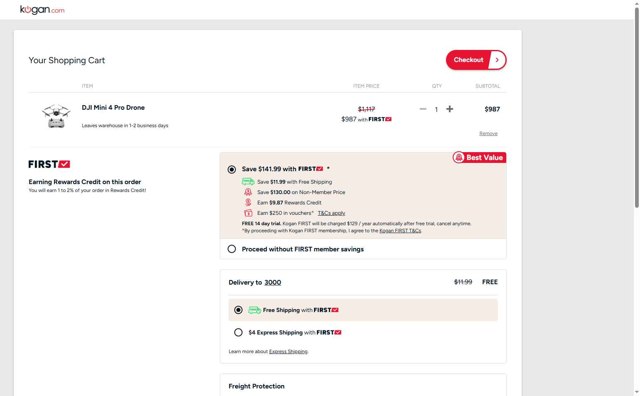Click the quantity value 1
The height and width of the screenshot is (396, 640).
tap(436, 109)
